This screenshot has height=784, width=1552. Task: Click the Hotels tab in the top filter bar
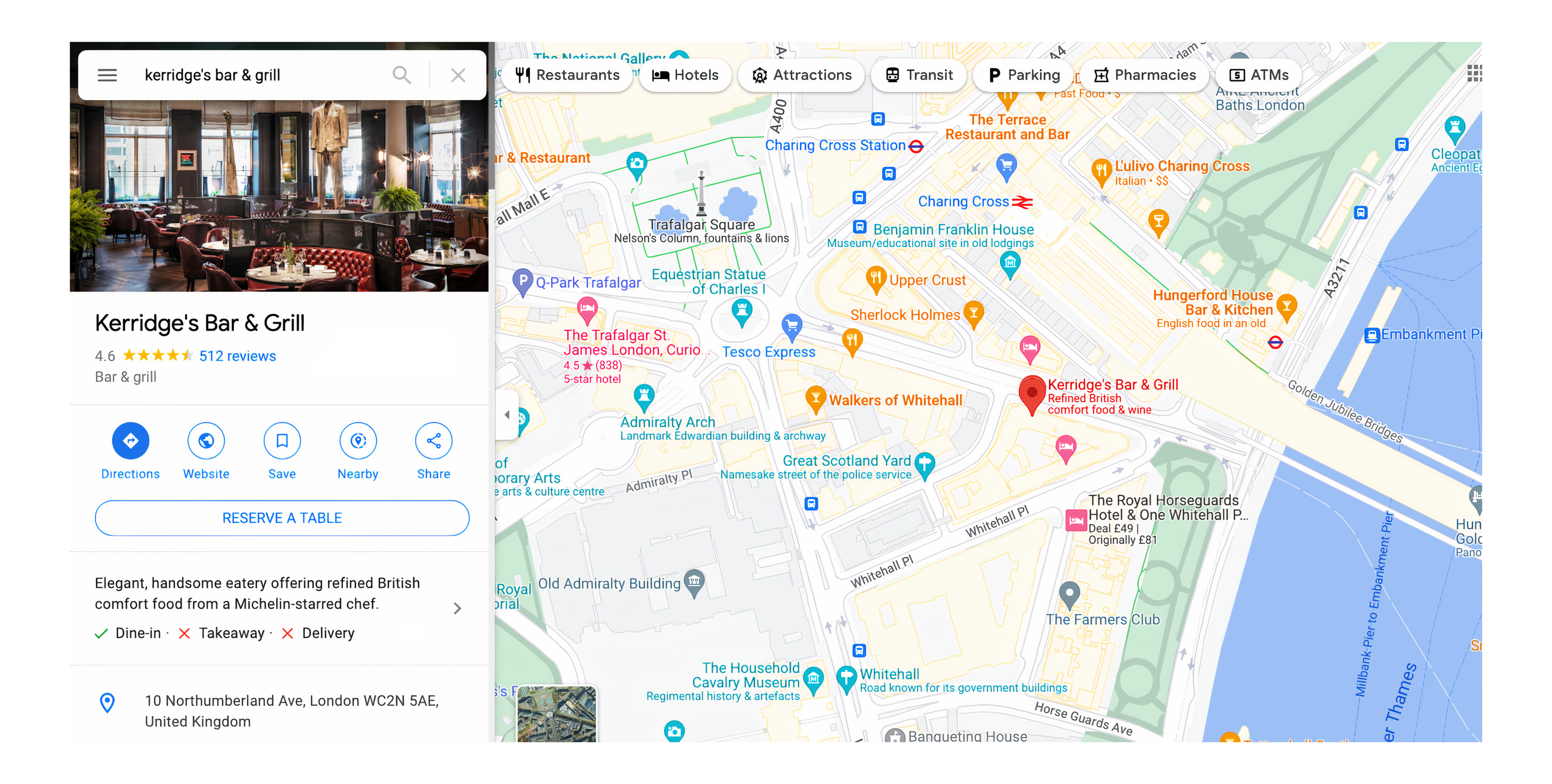point(686,75)
